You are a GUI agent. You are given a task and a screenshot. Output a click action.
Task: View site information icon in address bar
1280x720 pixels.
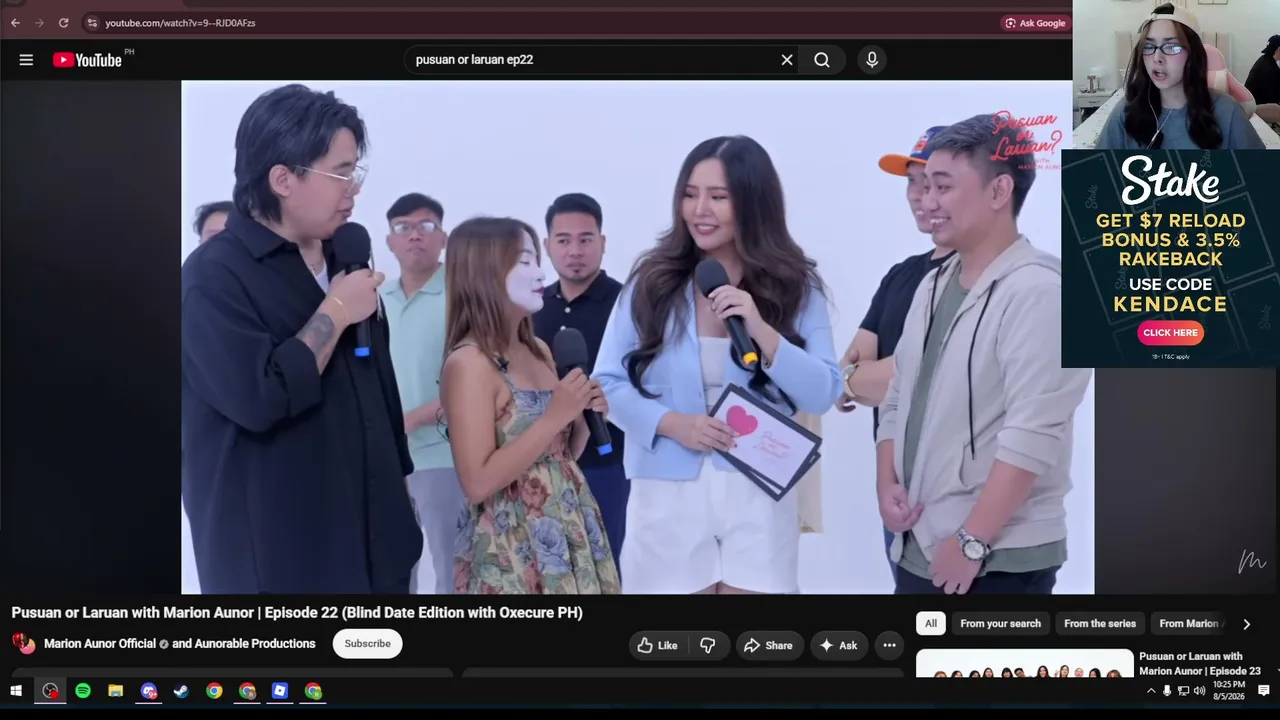point(91,23)
